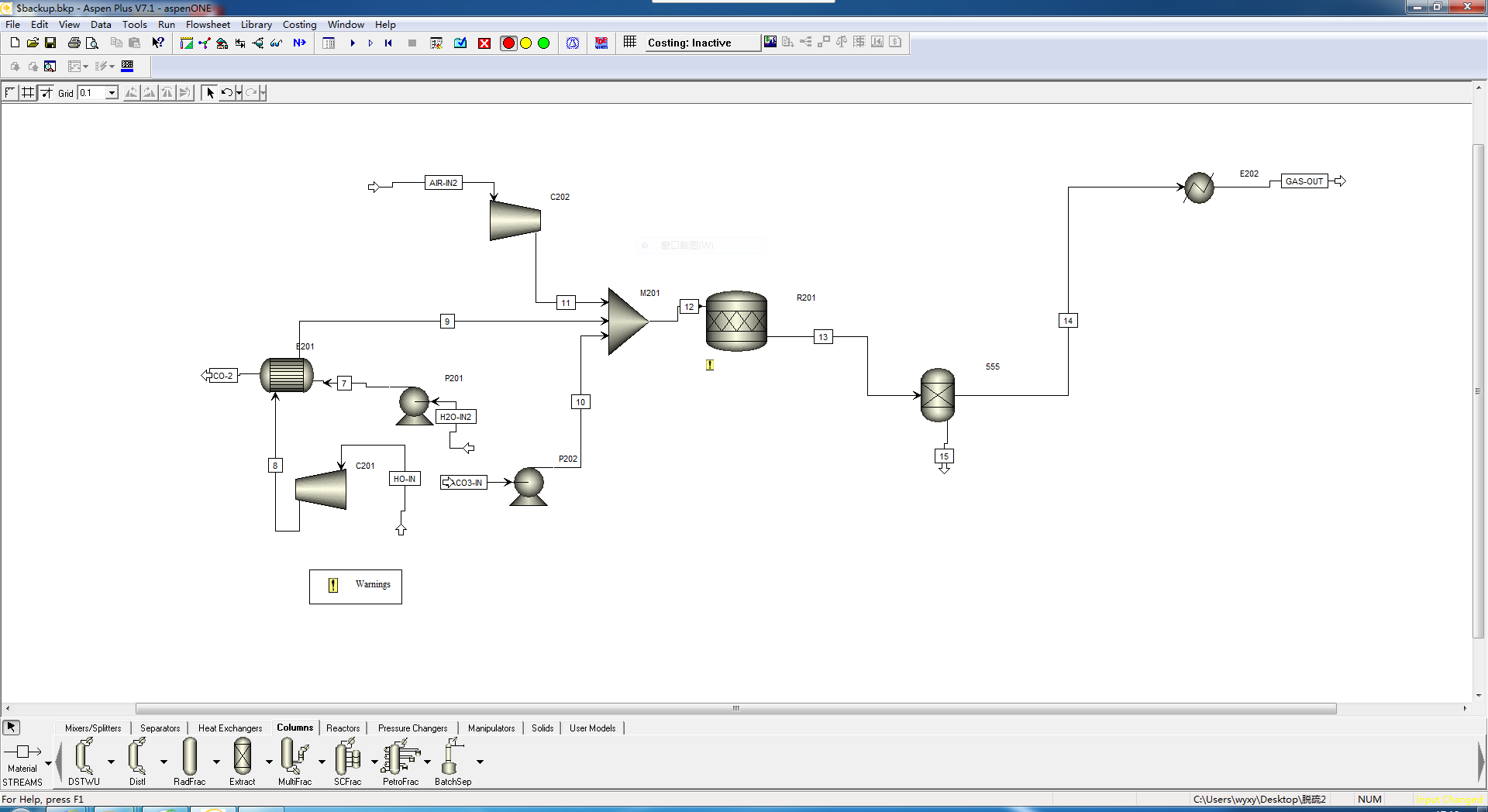Click the stream analysis icon right of the Costing box
Image resolution: width=1488 pixels, height=812 pixels.
click(x=770, y=42)
